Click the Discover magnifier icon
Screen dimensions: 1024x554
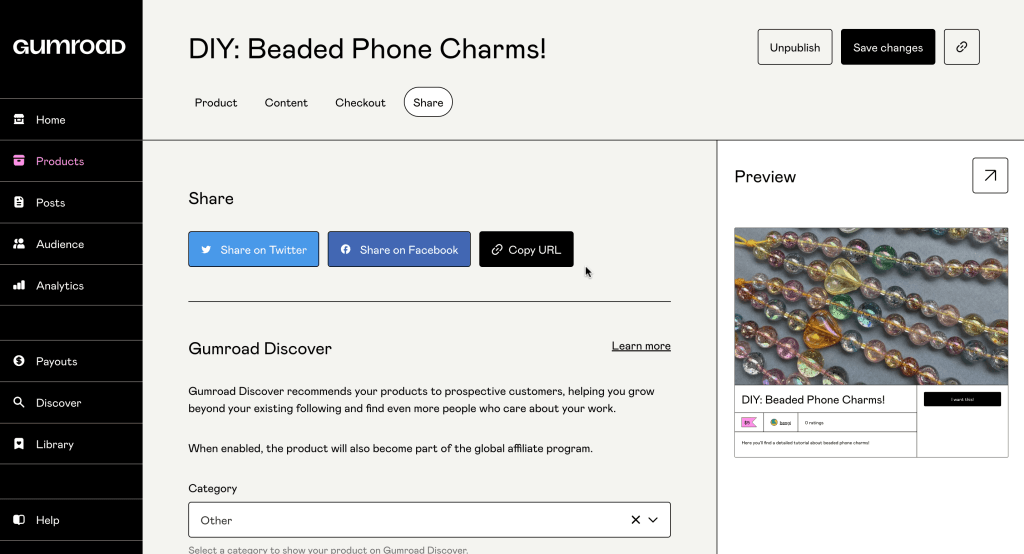pos(19,402)
